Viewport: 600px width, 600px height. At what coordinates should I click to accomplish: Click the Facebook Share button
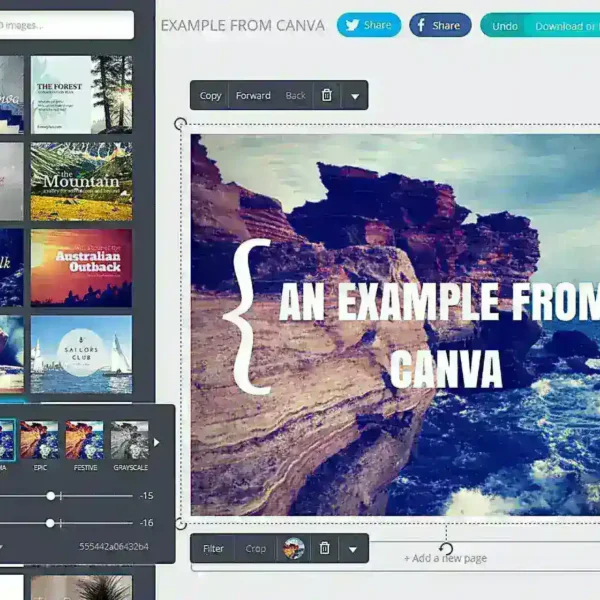tap(440, 25)
